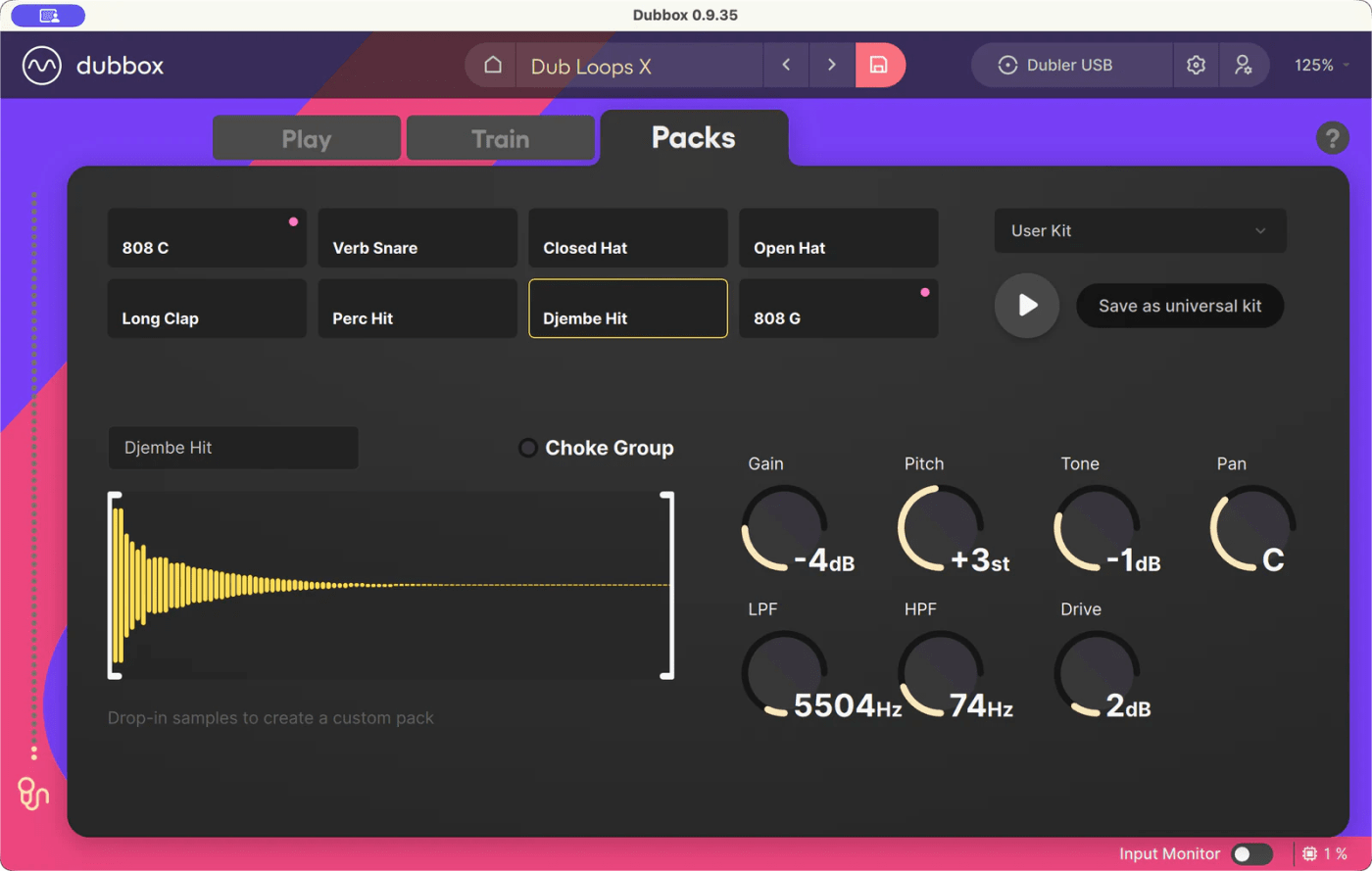Image resolution: width=1372 pixels, height=871 pixels.
Task: Click the dubbox waveform logo icon
Action: (42, 66)
